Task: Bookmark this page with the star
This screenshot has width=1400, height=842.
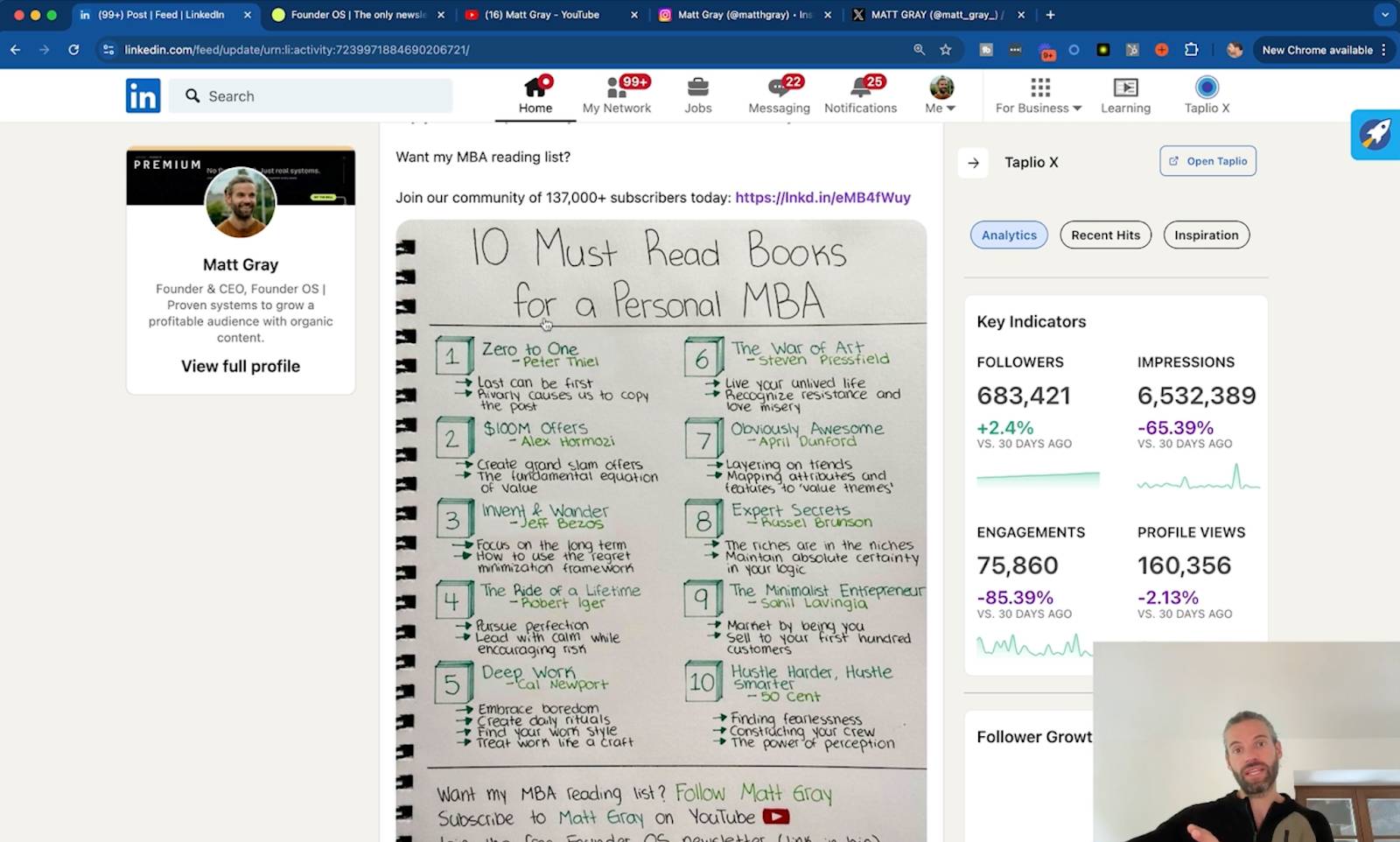Action: tap(946, 50)
